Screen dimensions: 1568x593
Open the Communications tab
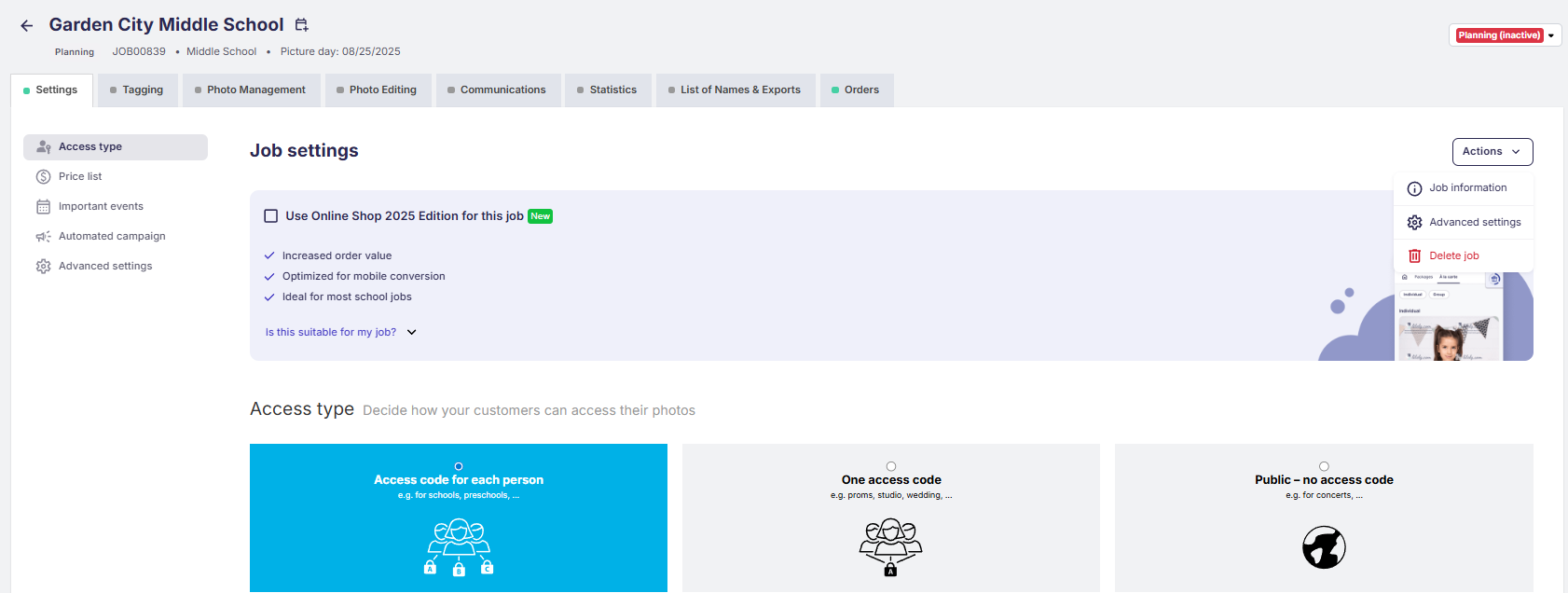(x=498, y=90)
